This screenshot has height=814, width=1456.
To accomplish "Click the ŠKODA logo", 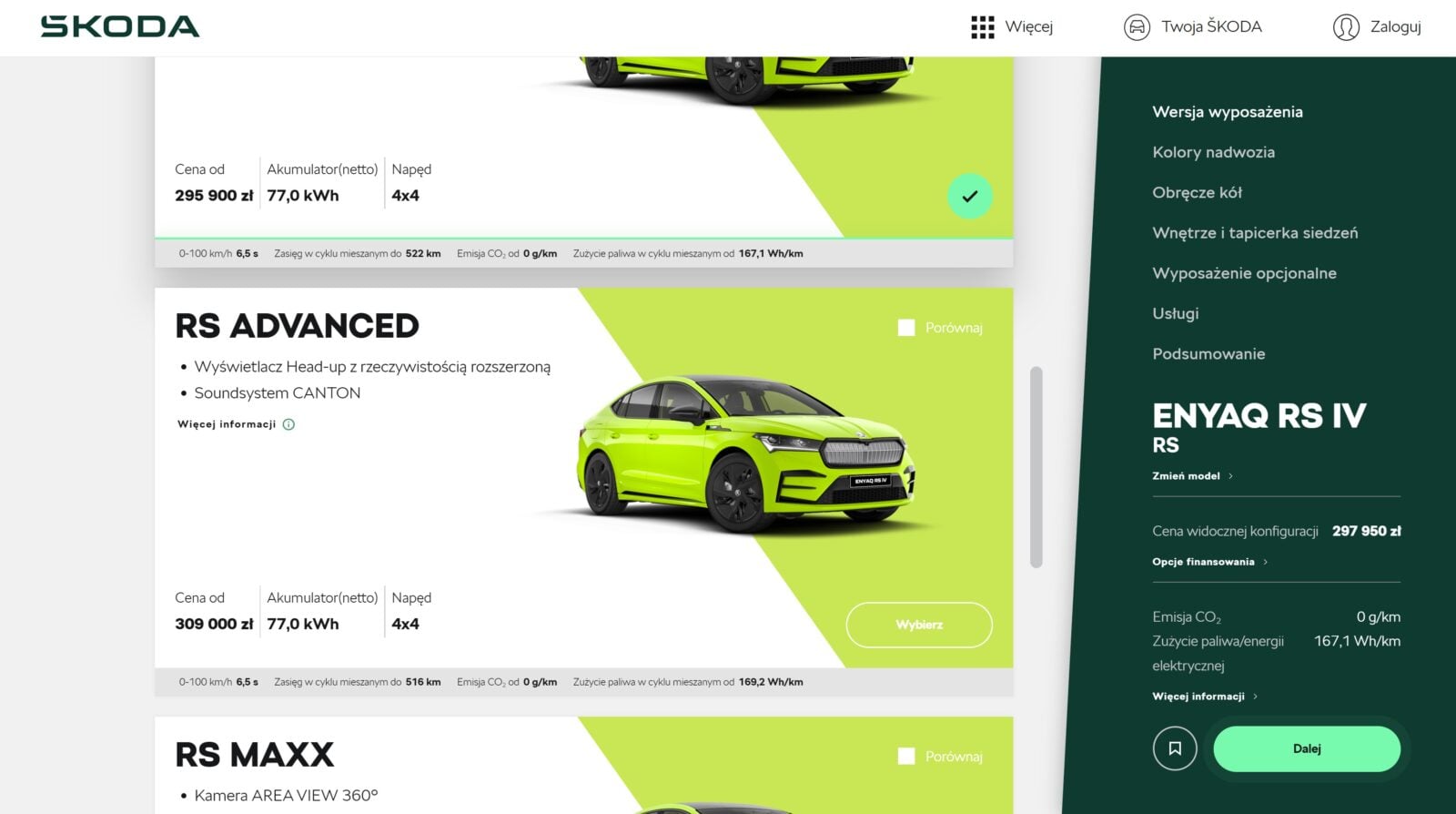I will tap(119, 26).
